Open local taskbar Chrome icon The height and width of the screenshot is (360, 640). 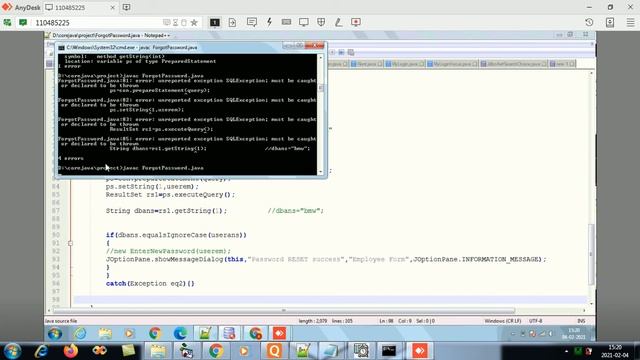click(x=216, y=351)
